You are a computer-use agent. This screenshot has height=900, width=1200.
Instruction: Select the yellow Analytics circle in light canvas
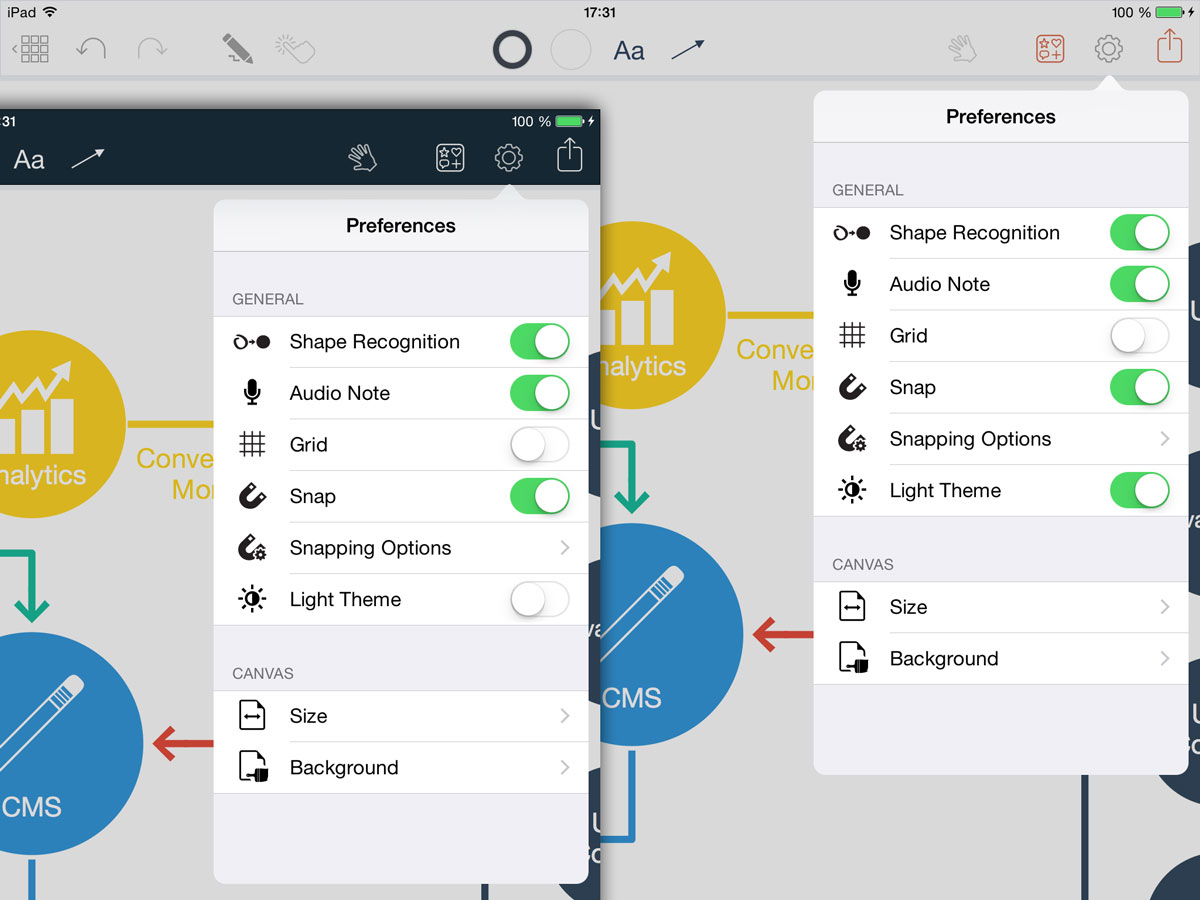[663, 315]
